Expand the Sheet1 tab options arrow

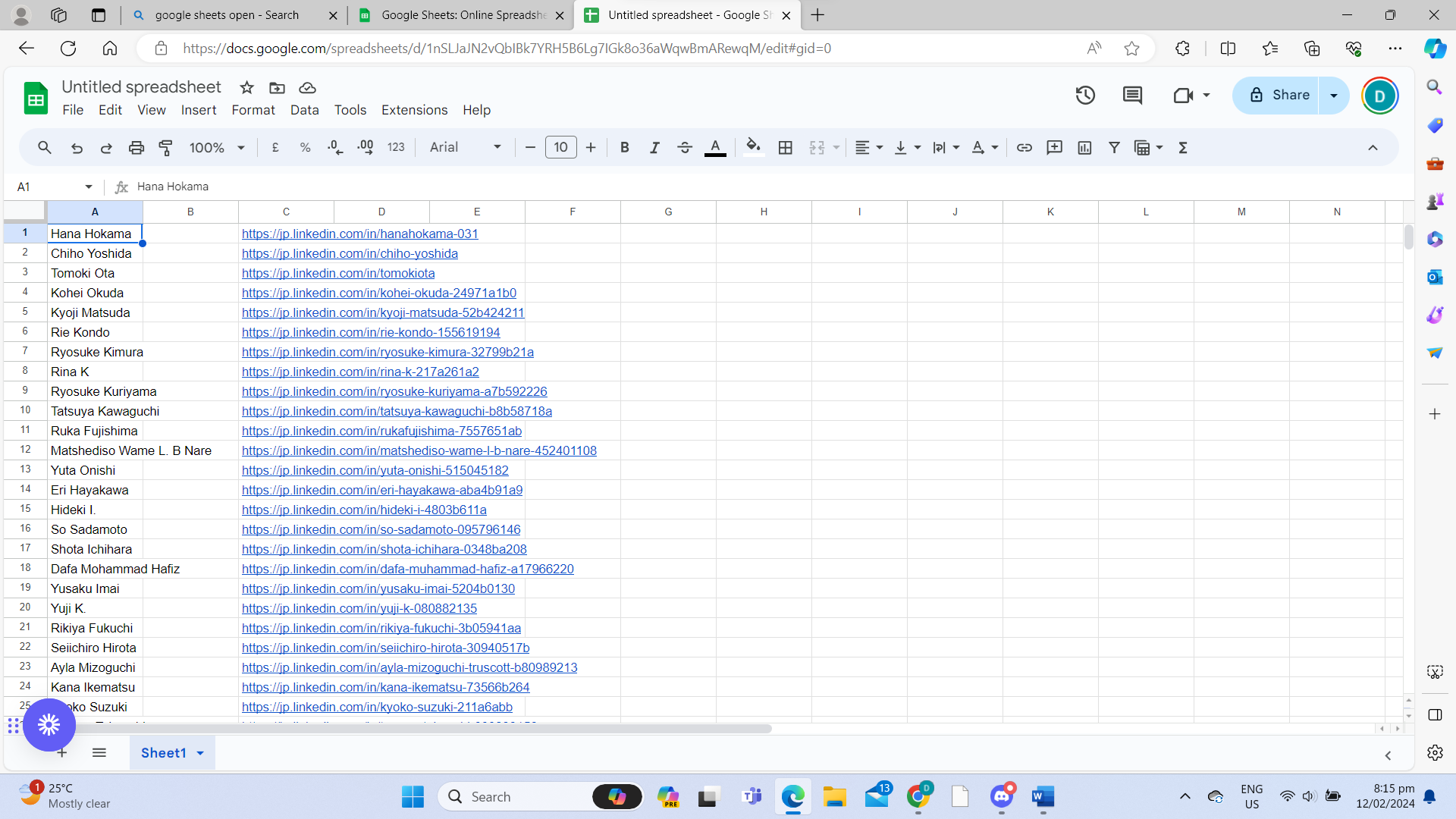pyautogui.click(x=200, y=753)
